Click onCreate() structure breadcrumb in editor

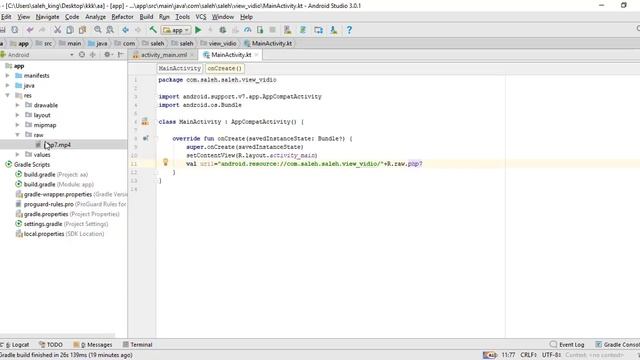point(224,68)
